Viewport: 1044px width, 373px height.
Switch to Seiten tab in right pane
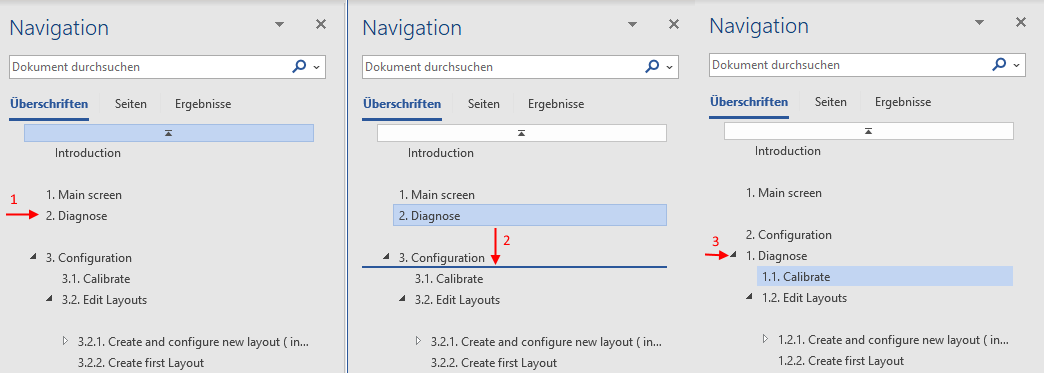830,102
